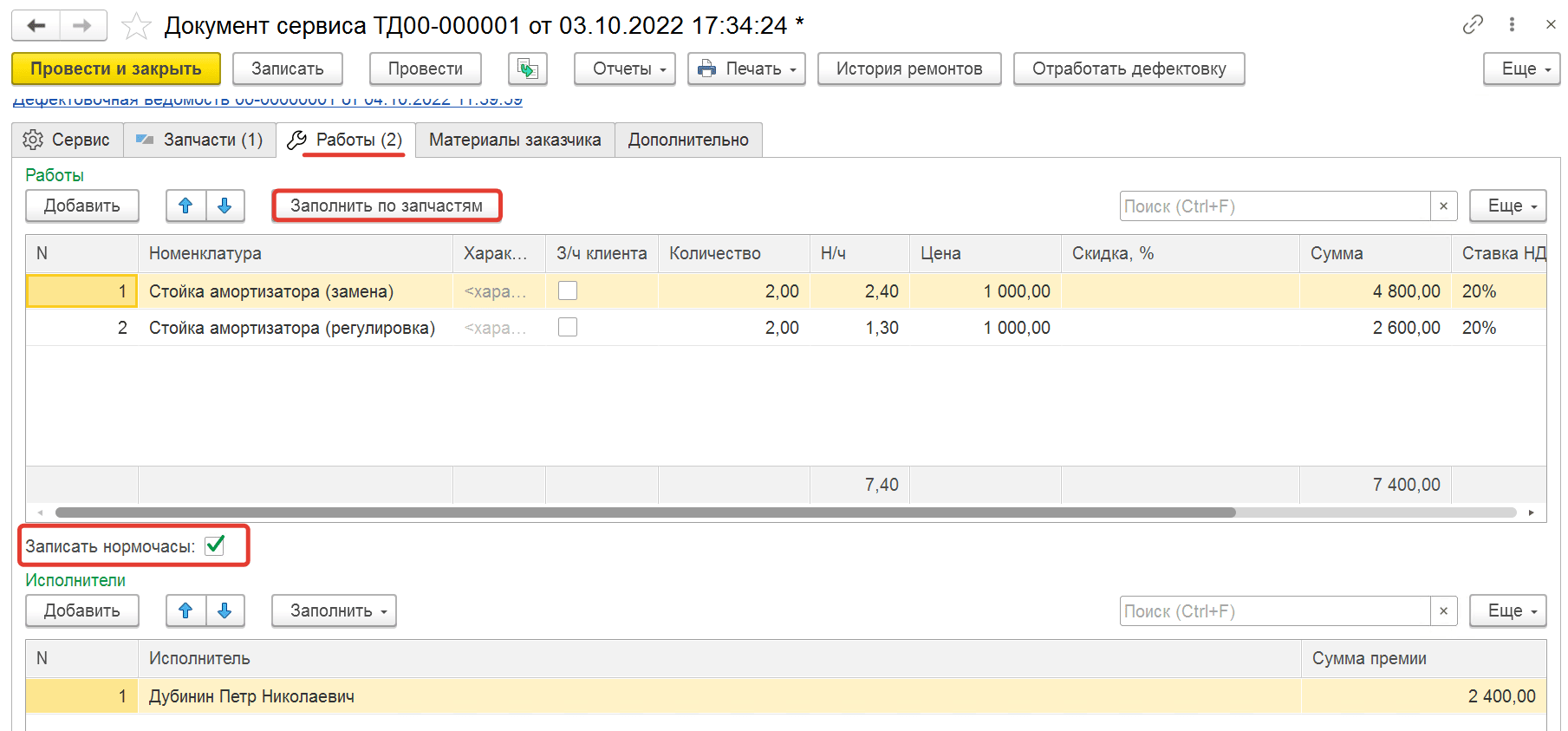Click the create-based-on document icon button
Image resolution: width=1568 pixels, height=731 pixels.
click(x=528, y=69)
